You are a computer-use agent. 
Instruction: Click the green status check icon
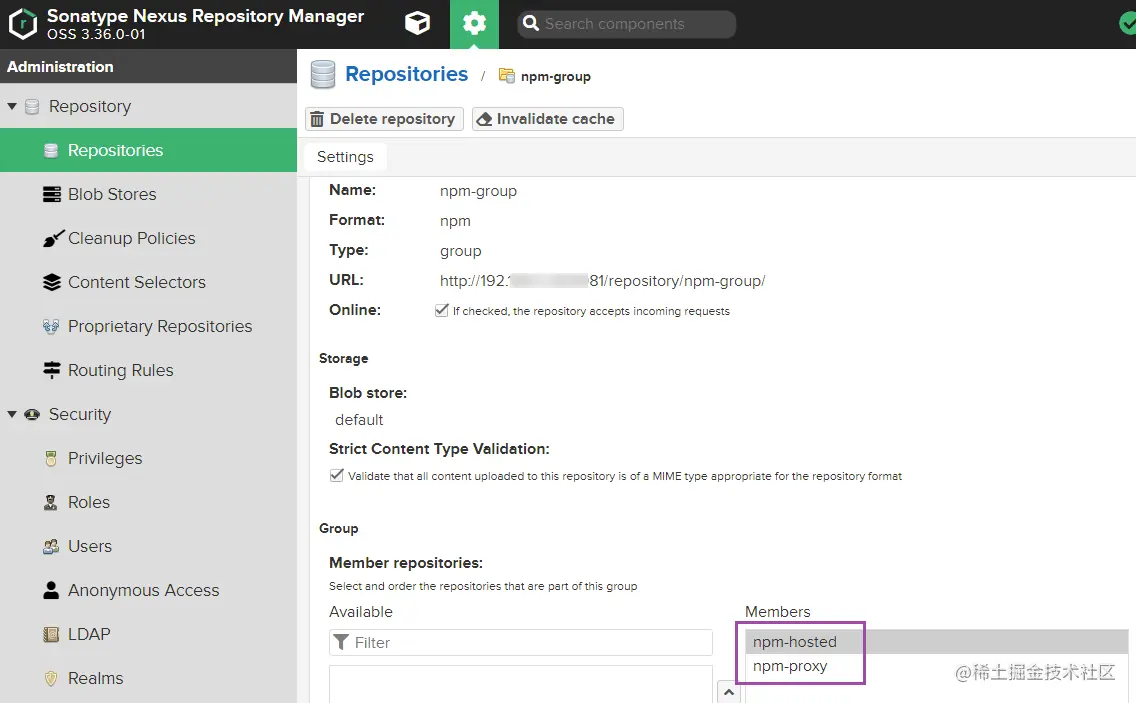[x=1127, y=24]
